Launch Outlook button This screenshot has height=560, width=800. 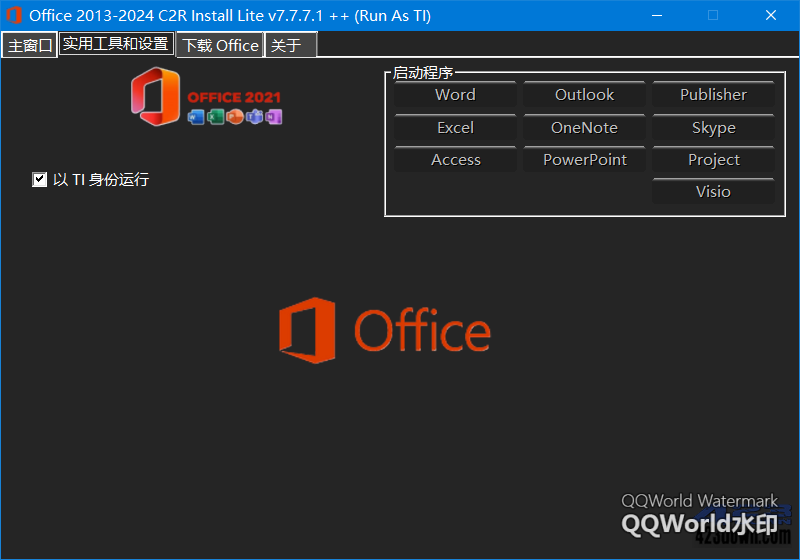584,94
